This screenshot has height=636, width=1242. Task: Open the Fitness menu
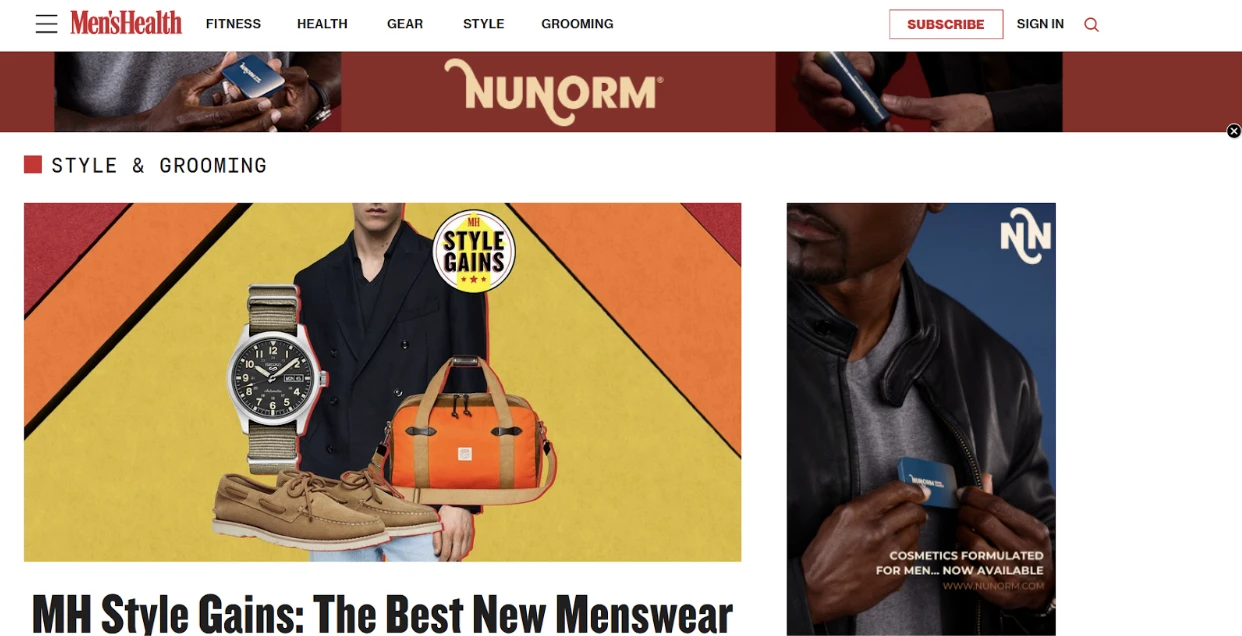click(233, 24)
